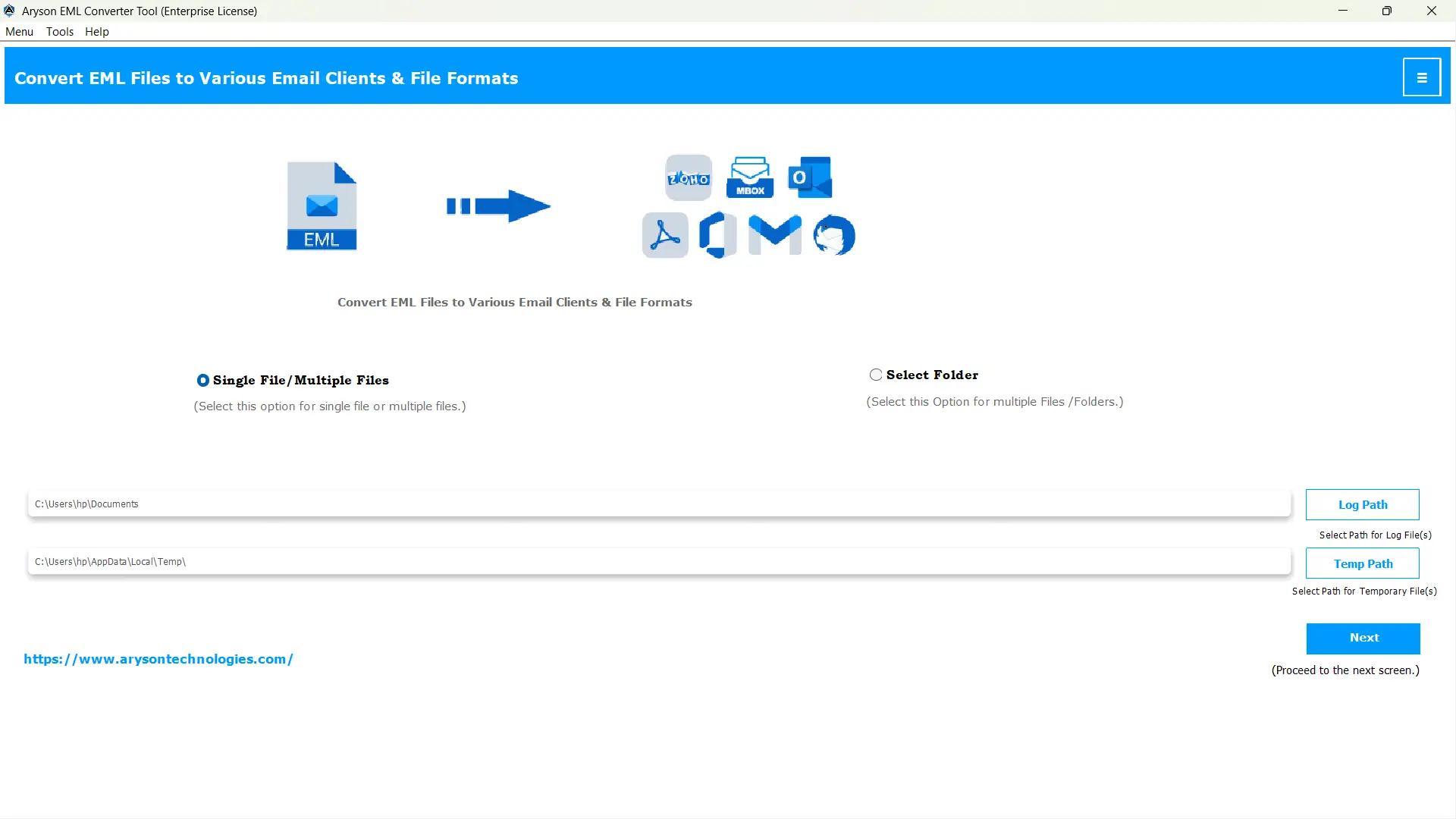Select the MBOX format icon
Viewport: 1456px width, 819px height.
coord(749,176)
